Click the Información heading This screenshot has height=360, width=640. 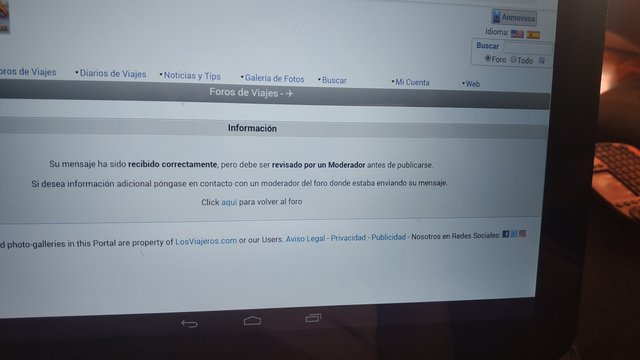pyautogui.click(x=252, y=128)
